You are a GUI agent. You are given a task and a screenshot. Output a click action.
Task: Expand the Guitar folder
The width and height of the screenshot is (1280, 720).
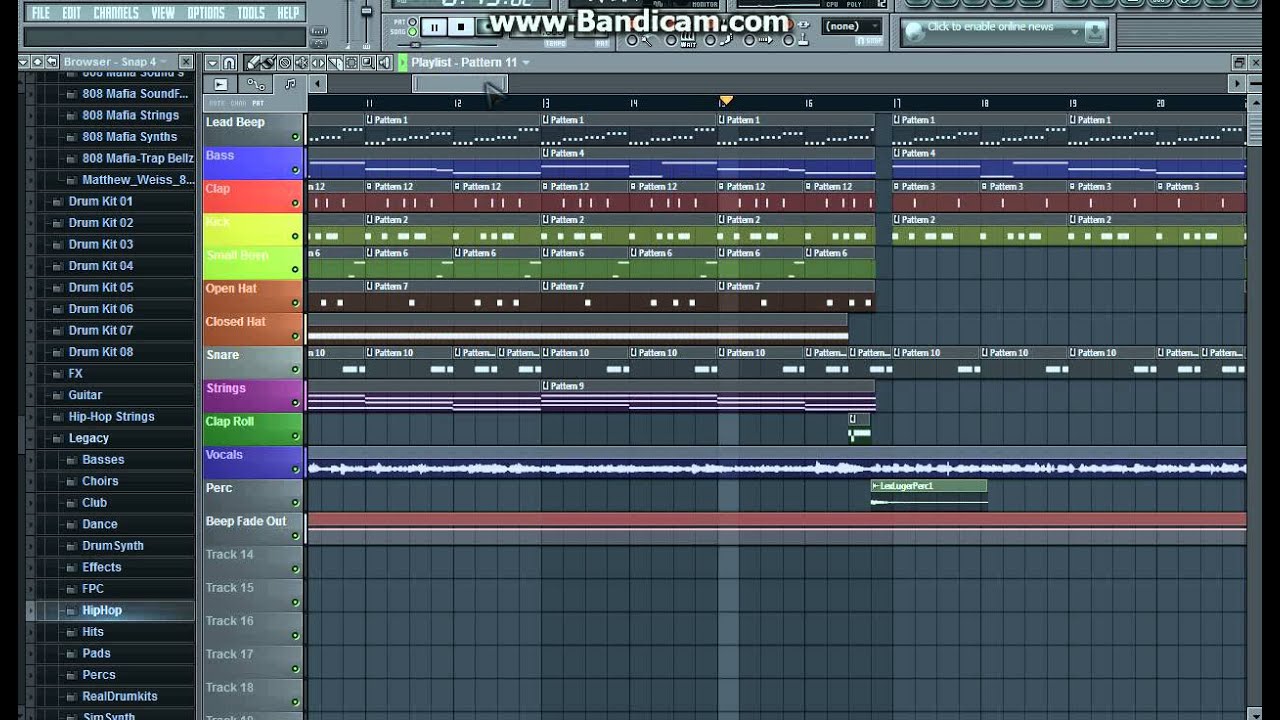[85, 395]
